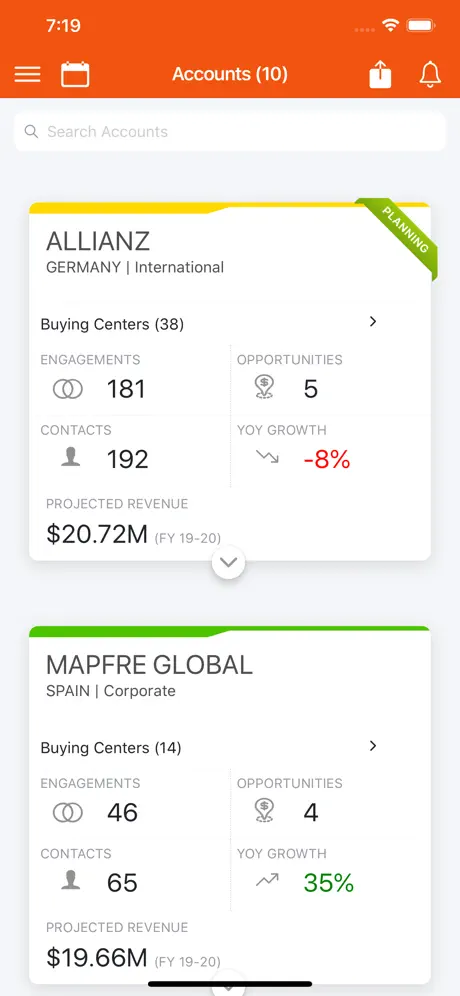
Task: Tap Allianz downward trend icon
Action: (x=267, y=457)
